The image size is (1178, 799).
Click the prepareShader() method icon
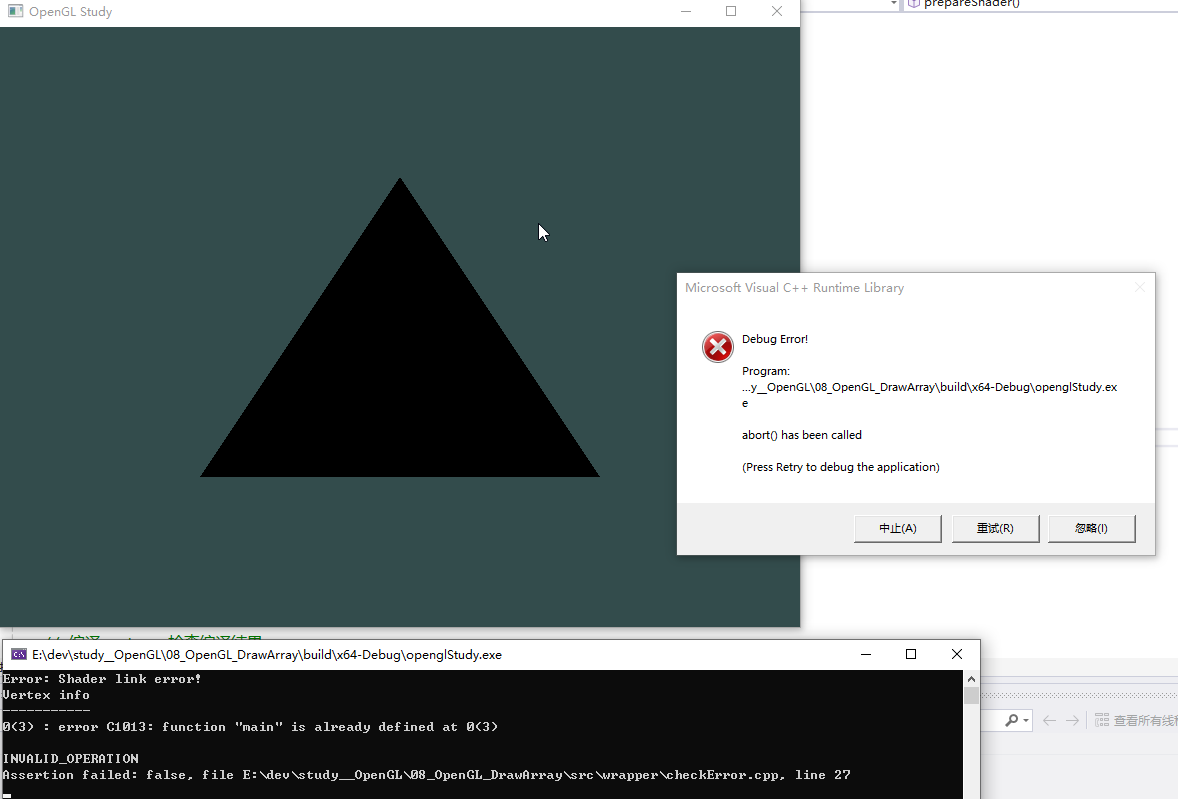(914, 4)
